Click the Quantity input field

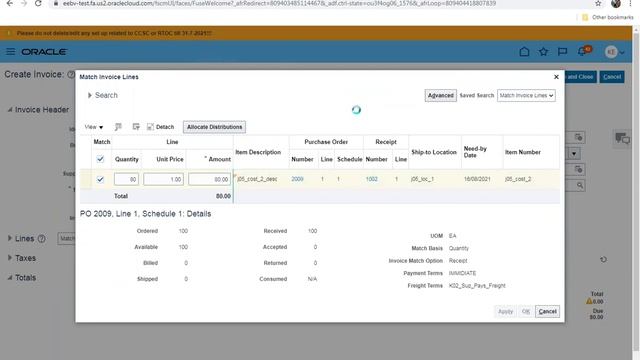pos(126,179)
